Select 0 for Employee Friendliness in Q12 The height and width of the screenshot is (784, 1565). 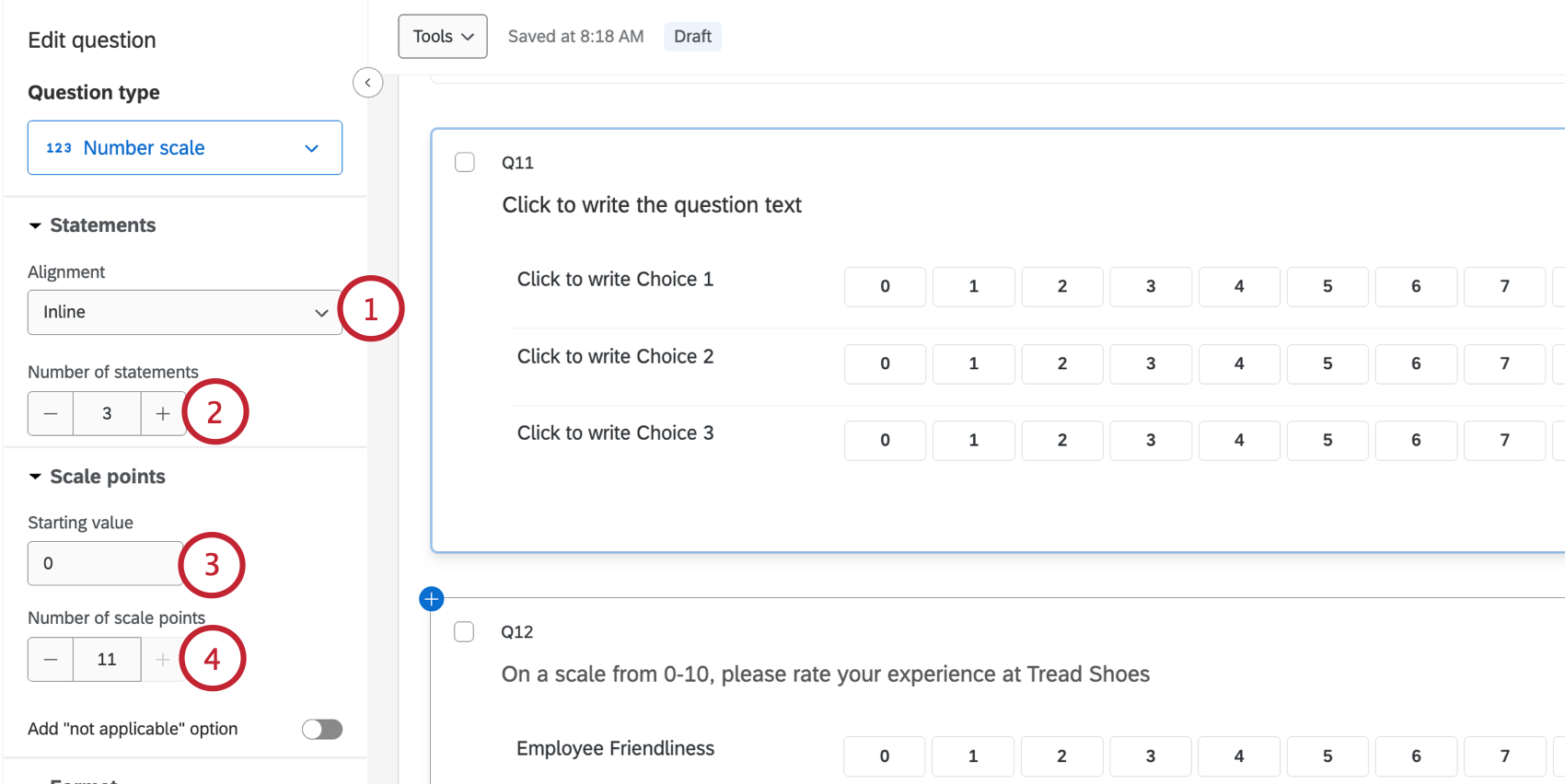(x=884, y=756)
